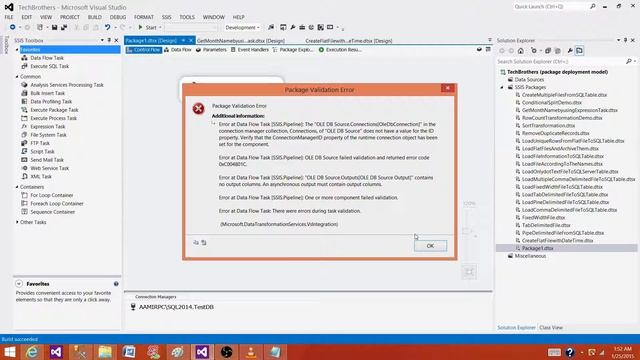Switch to the Class View tab
This screenshot has height=360, width=640.
(x=551, y=328)
